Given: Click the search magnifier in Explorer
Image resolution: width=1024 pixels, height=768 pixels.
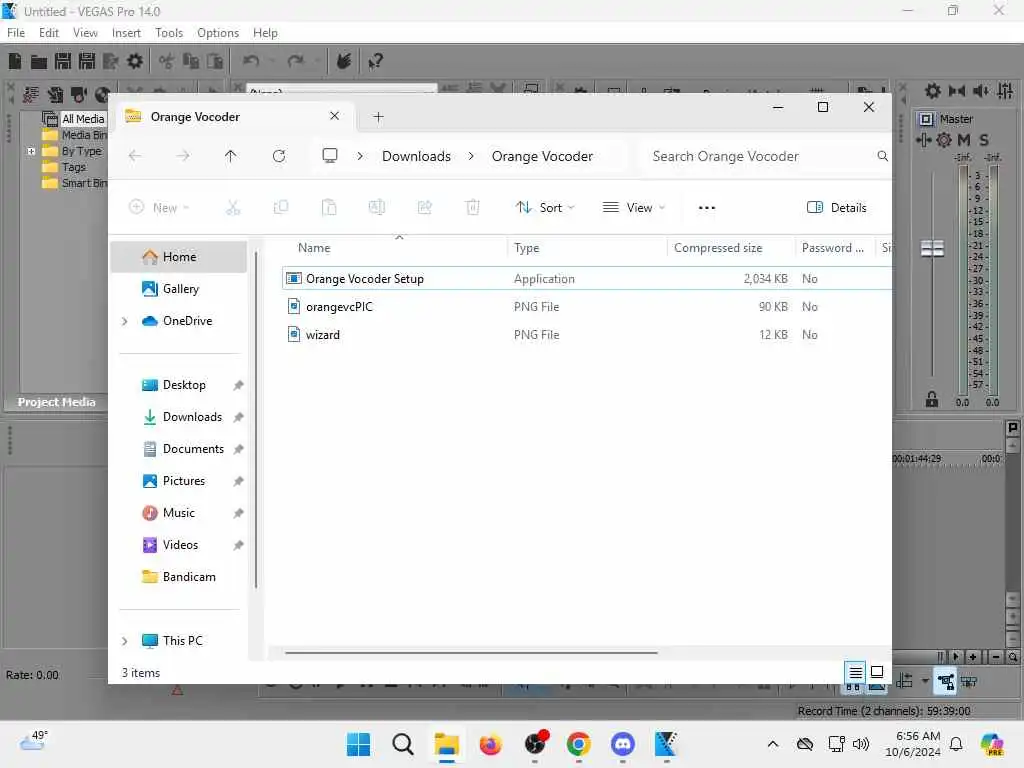Looking at the screenshot, I should click(882, 156).
